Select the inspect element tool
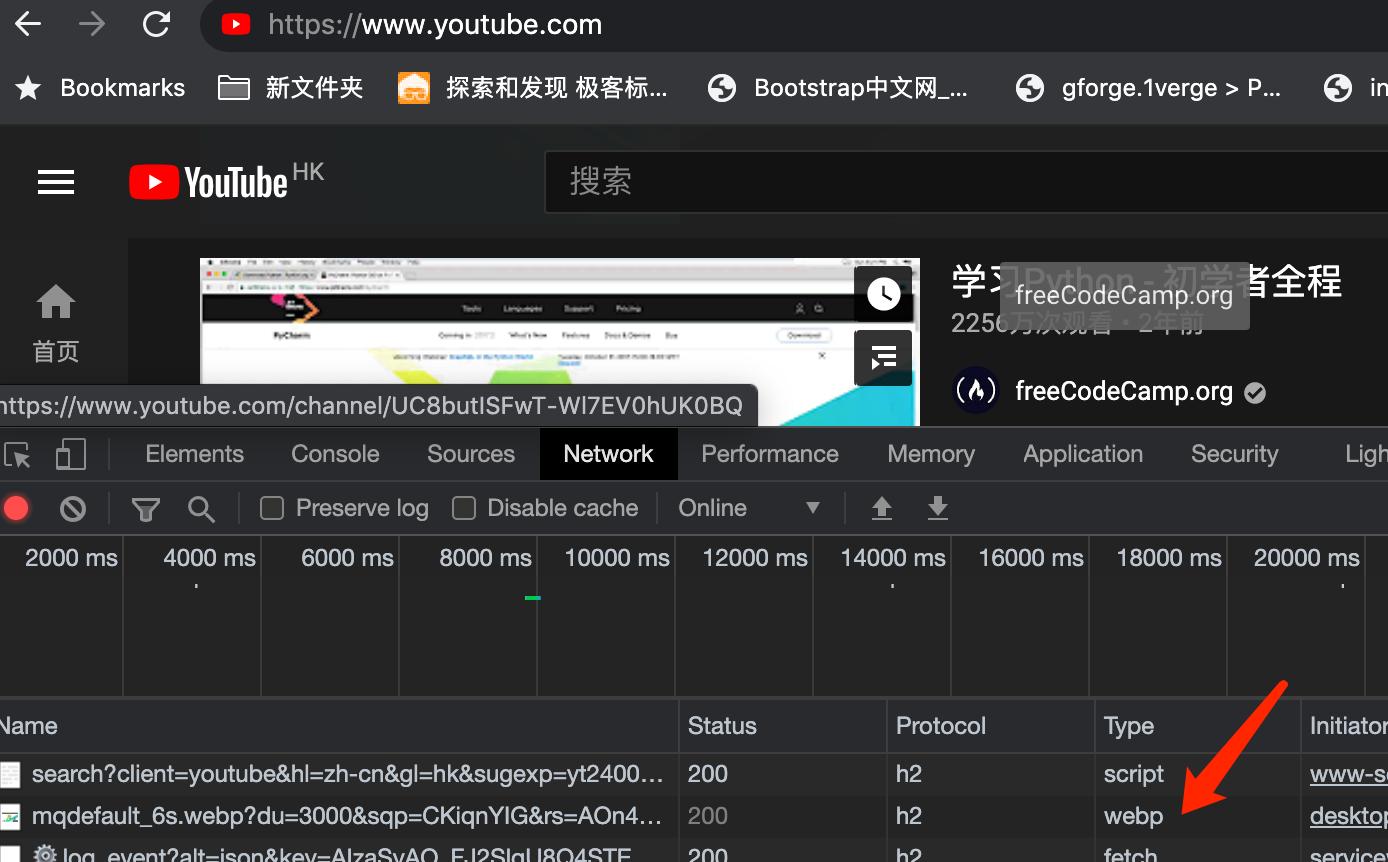 [17, 453]
